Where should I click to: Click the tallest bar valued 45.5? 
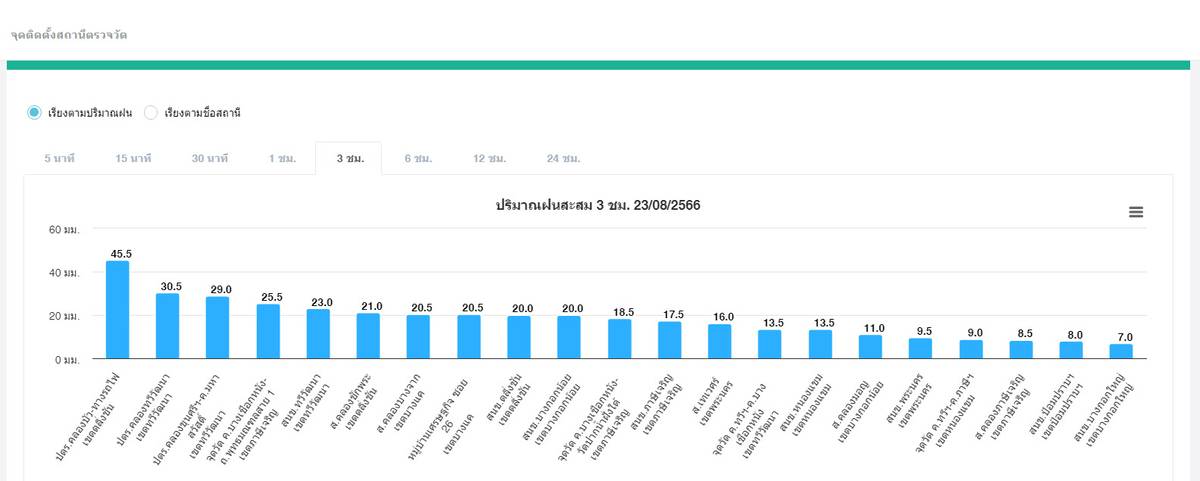tap(118, 310)
